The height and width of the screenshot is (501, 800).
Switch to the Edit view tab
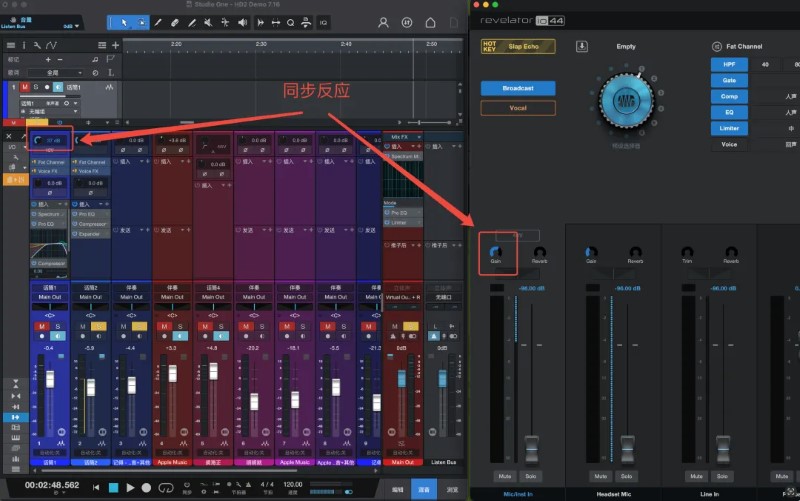click(397, 489)
